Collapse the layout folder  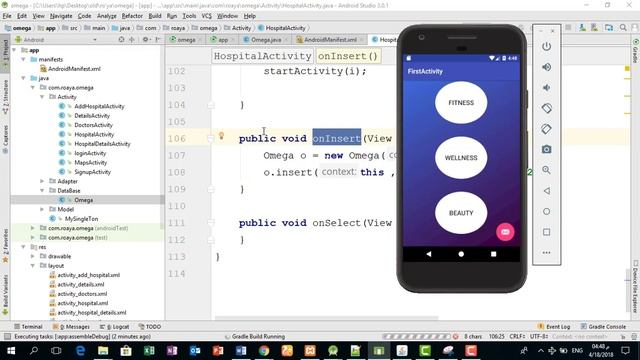point(33,266)
